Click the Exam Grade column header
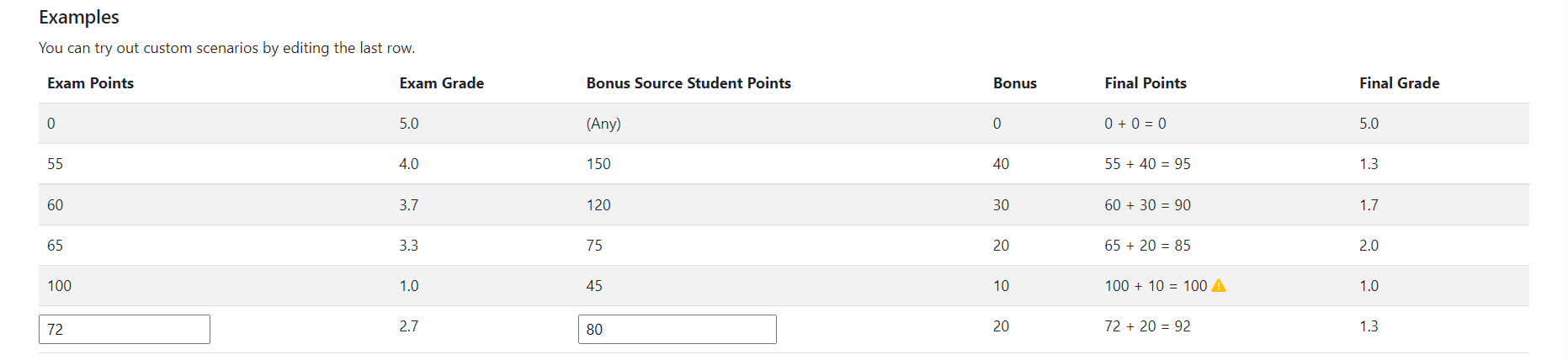The image size is (1568, 360). 441,83
